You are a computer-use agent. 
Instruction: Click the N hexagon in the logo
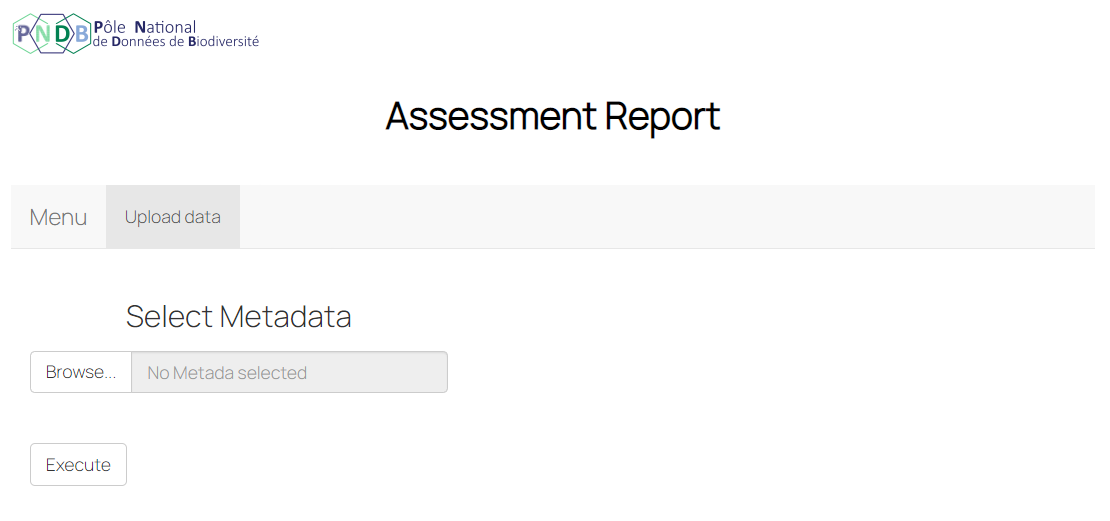click(x=42, y=33)
